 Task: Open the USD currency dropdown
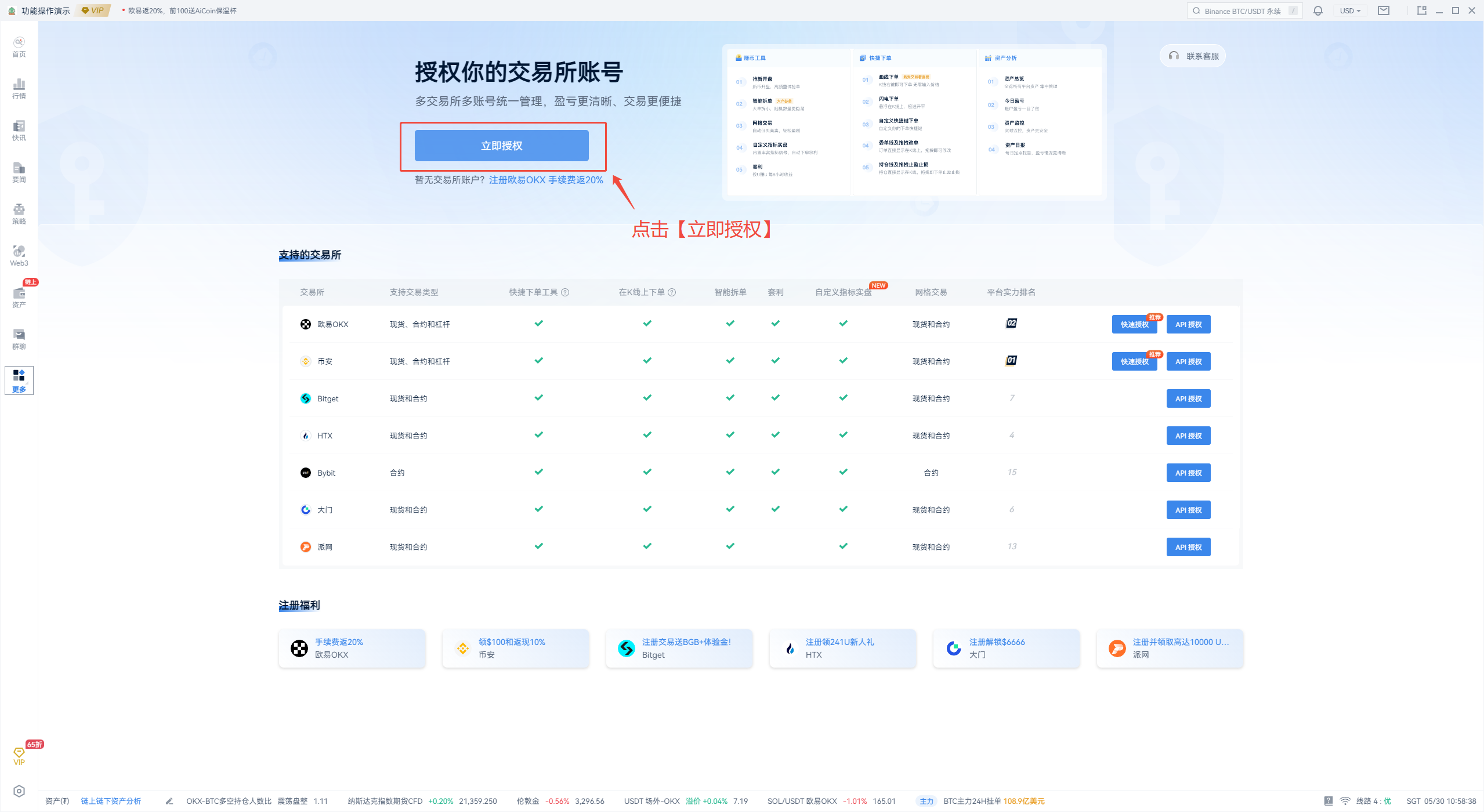point(1350,10)
